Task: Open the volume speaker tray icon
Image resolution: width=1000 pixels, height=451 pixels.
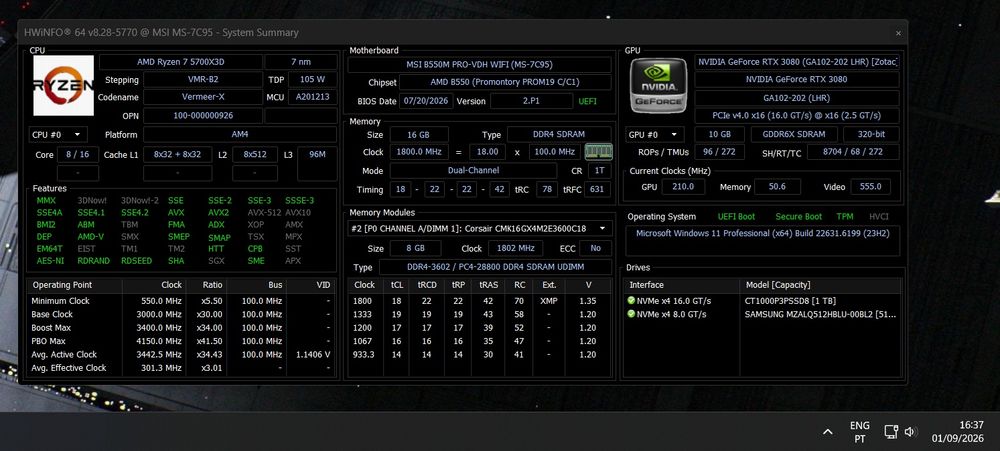Action: pos(910,432)
